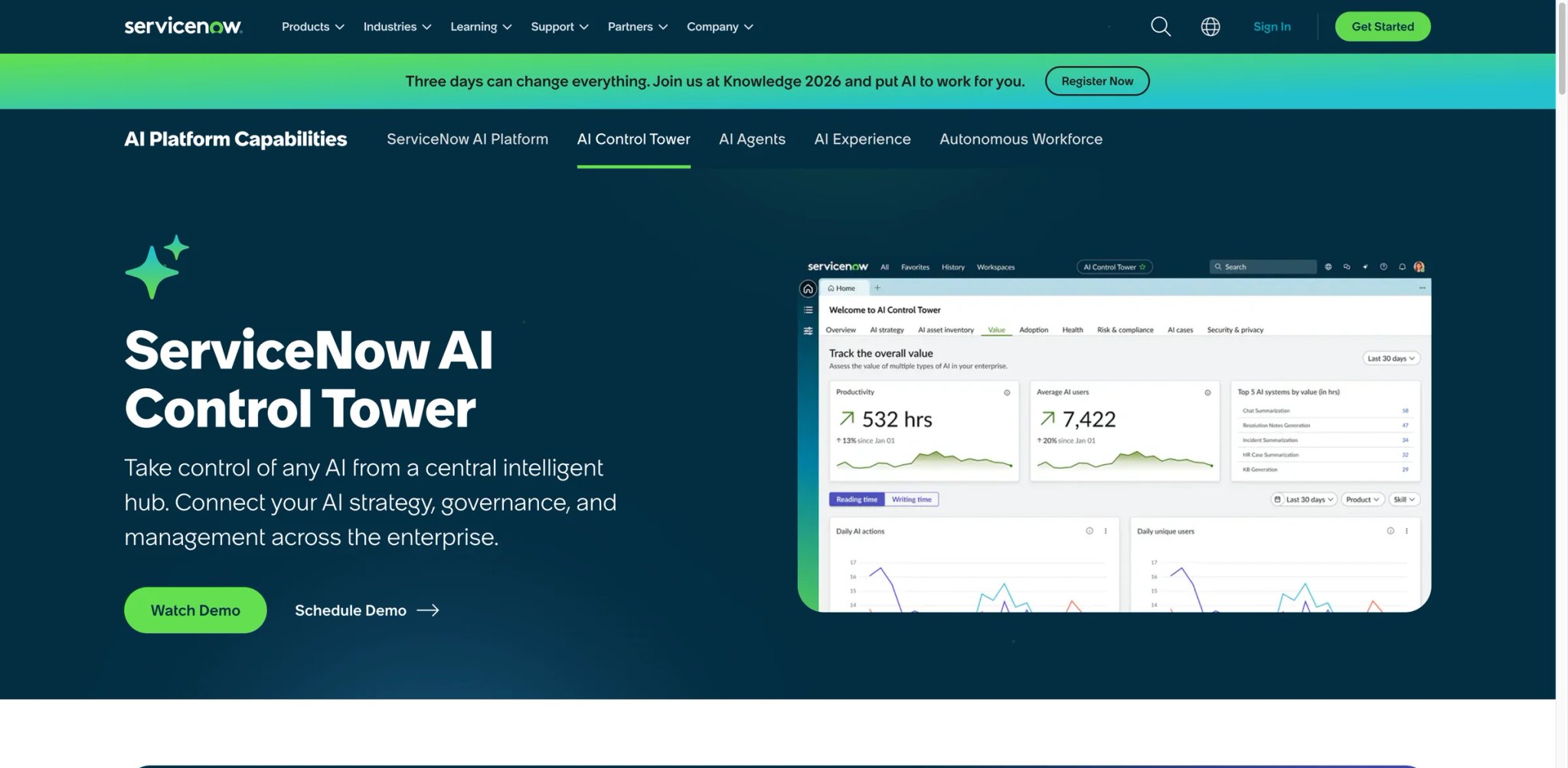Open the Product filter dropdown

(x=1363, y=499)
